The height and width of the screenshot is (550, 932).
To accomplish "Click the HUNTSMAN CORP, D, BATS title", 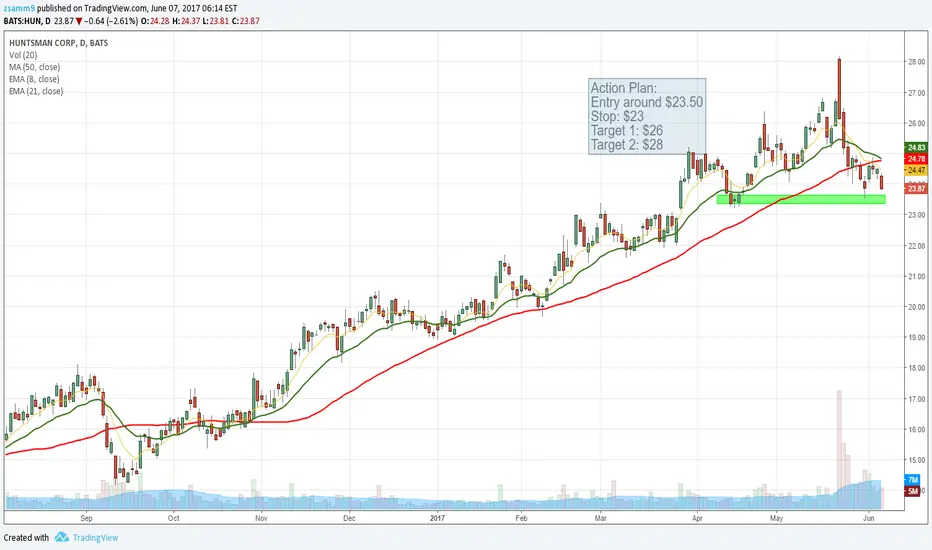I will click(59, 43).
